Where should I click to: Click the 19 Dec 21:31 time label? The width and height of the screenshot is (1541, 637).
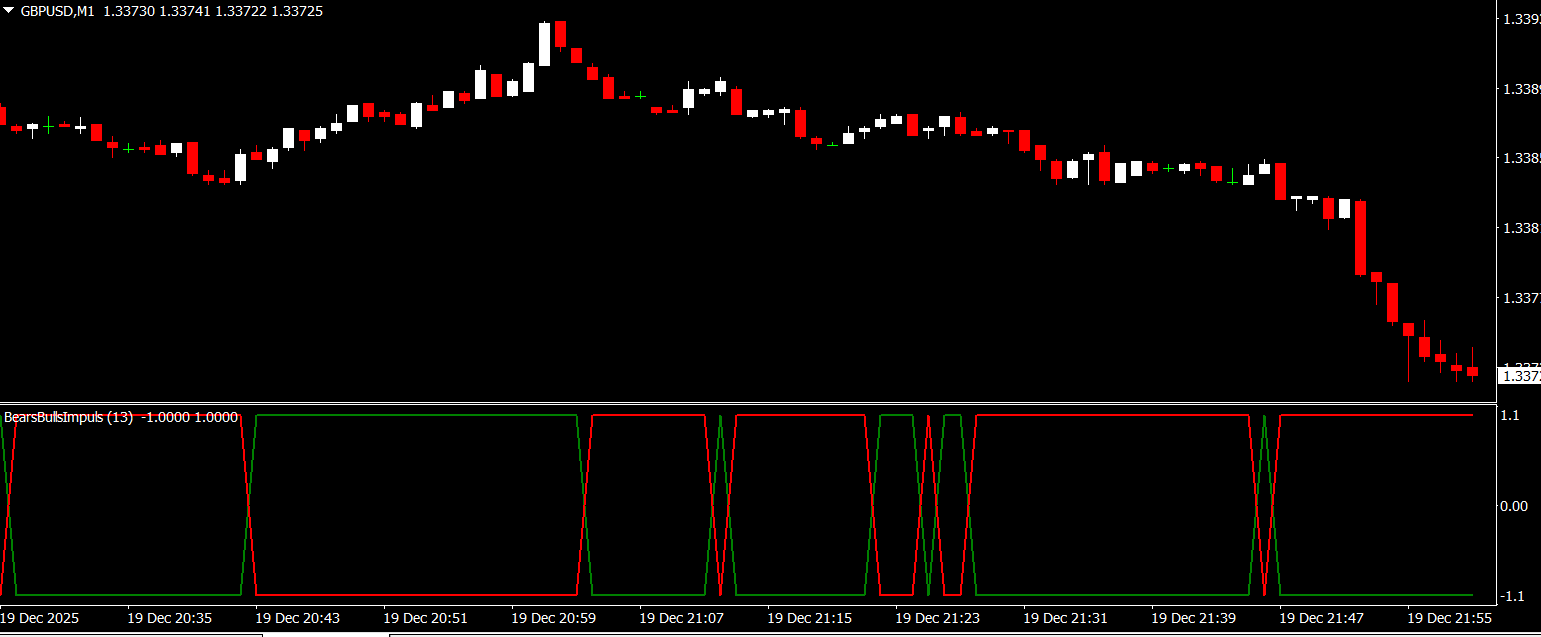1065,619
